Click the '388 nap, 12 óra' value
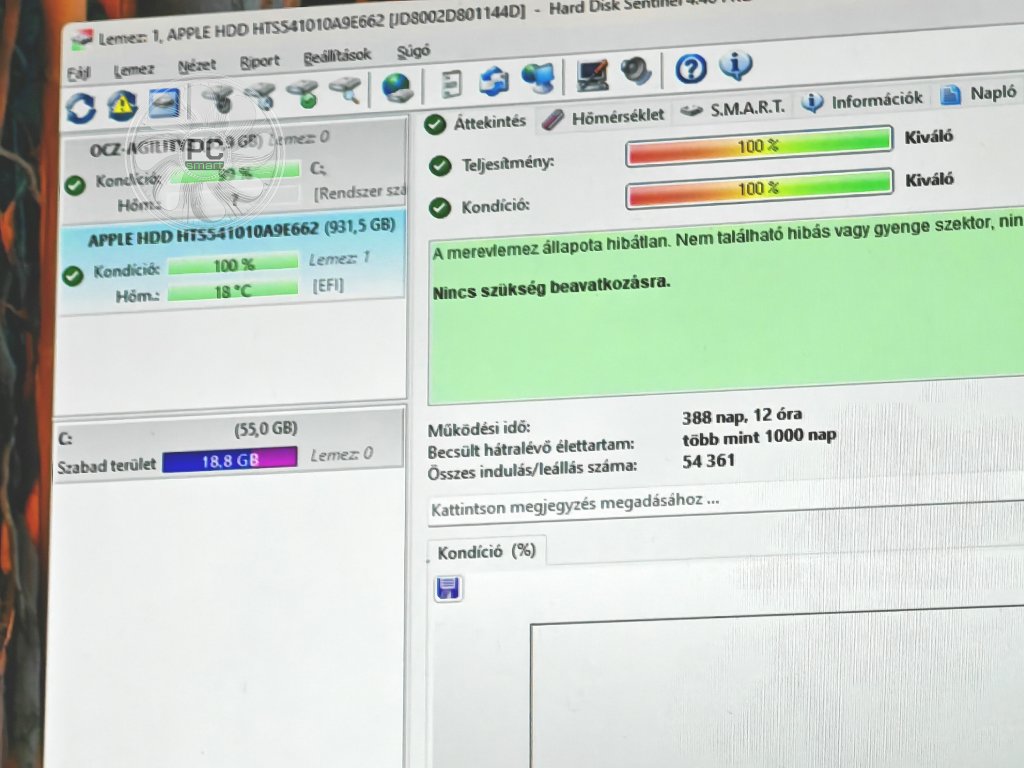 pos(742,416)
